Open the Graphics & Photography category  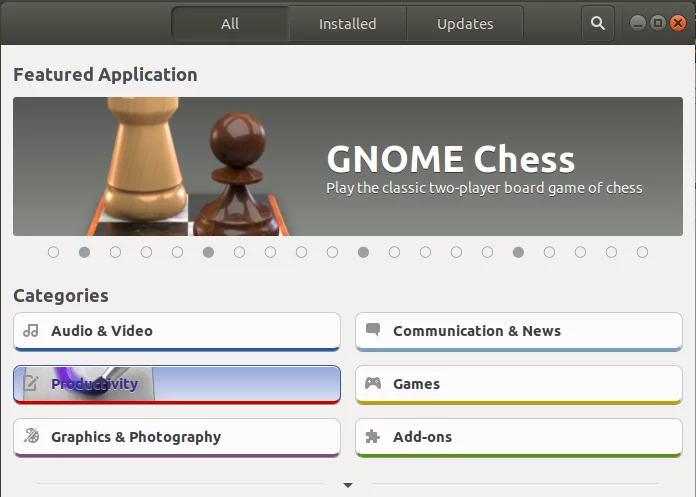[177, 437]
